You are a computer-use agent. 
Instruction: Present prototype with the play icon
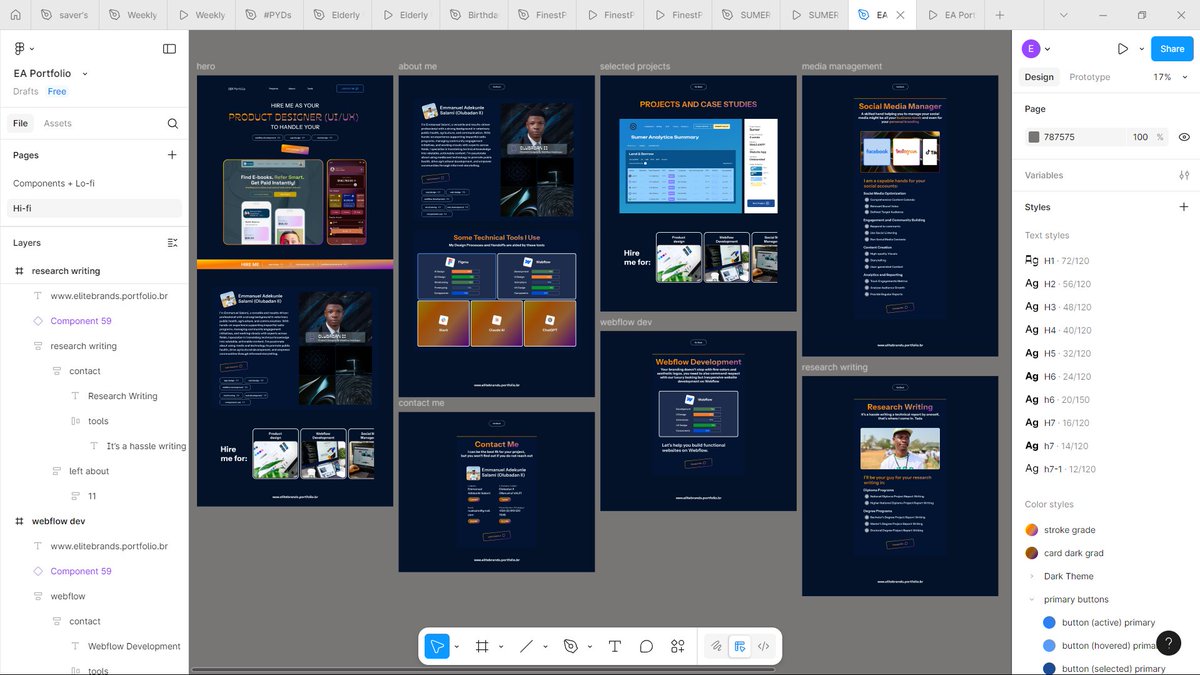[x=1123, y=48]
